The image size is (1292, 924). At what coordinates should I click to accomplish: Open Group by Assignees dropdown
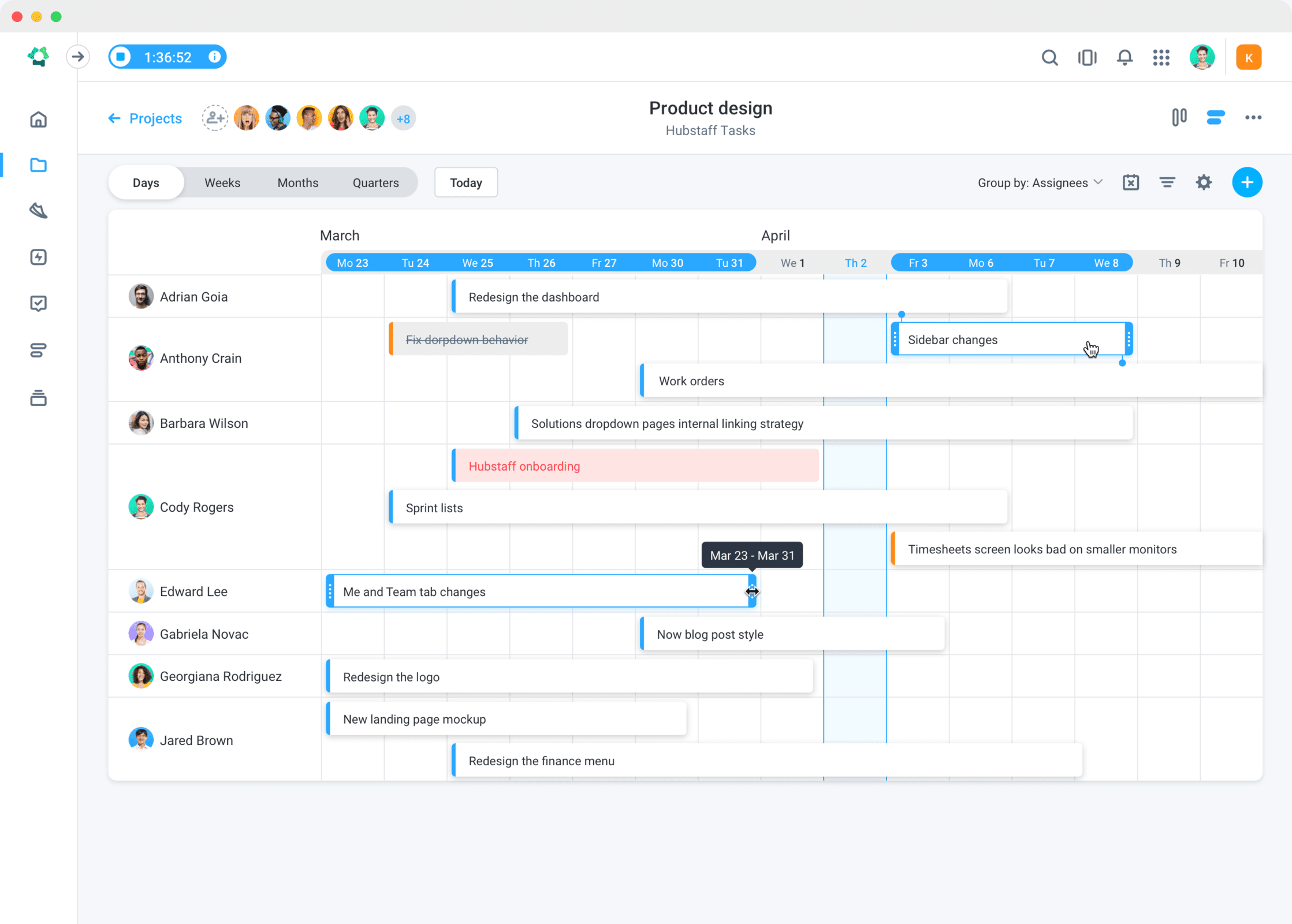(1039, 182)
